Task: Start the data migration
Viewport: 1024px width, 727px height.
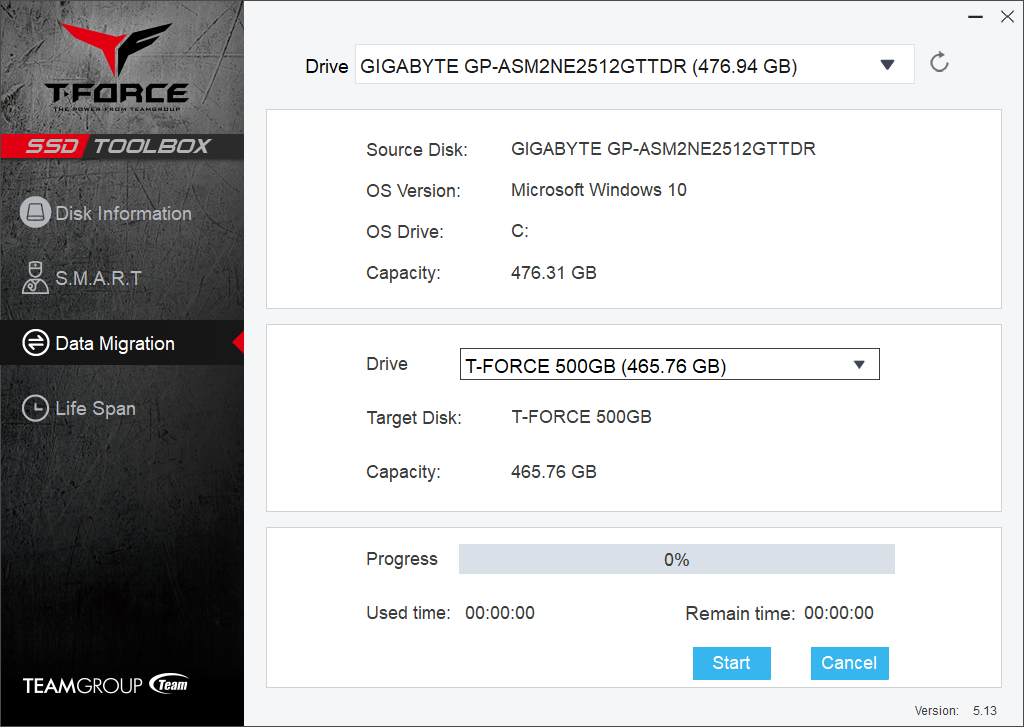Action: pos(731,663)
